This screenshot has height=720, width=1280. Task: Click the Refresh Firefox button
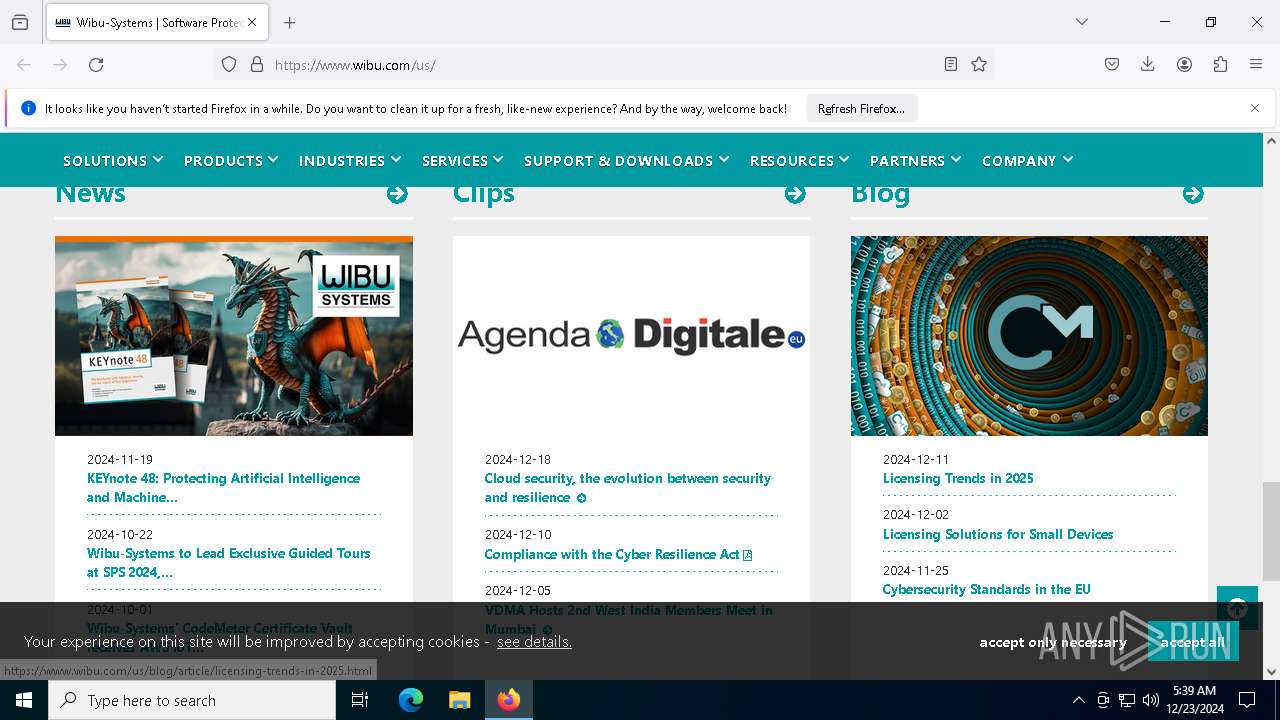861,108
